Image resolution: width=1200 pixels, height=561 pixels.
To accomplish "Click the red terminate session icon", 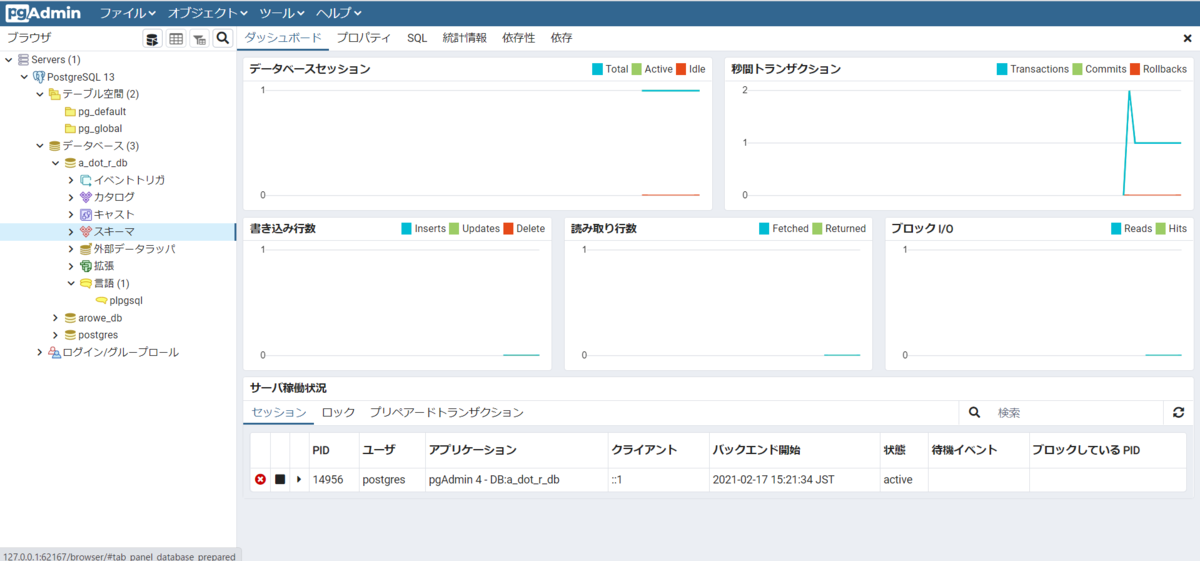I will (260, 480).
